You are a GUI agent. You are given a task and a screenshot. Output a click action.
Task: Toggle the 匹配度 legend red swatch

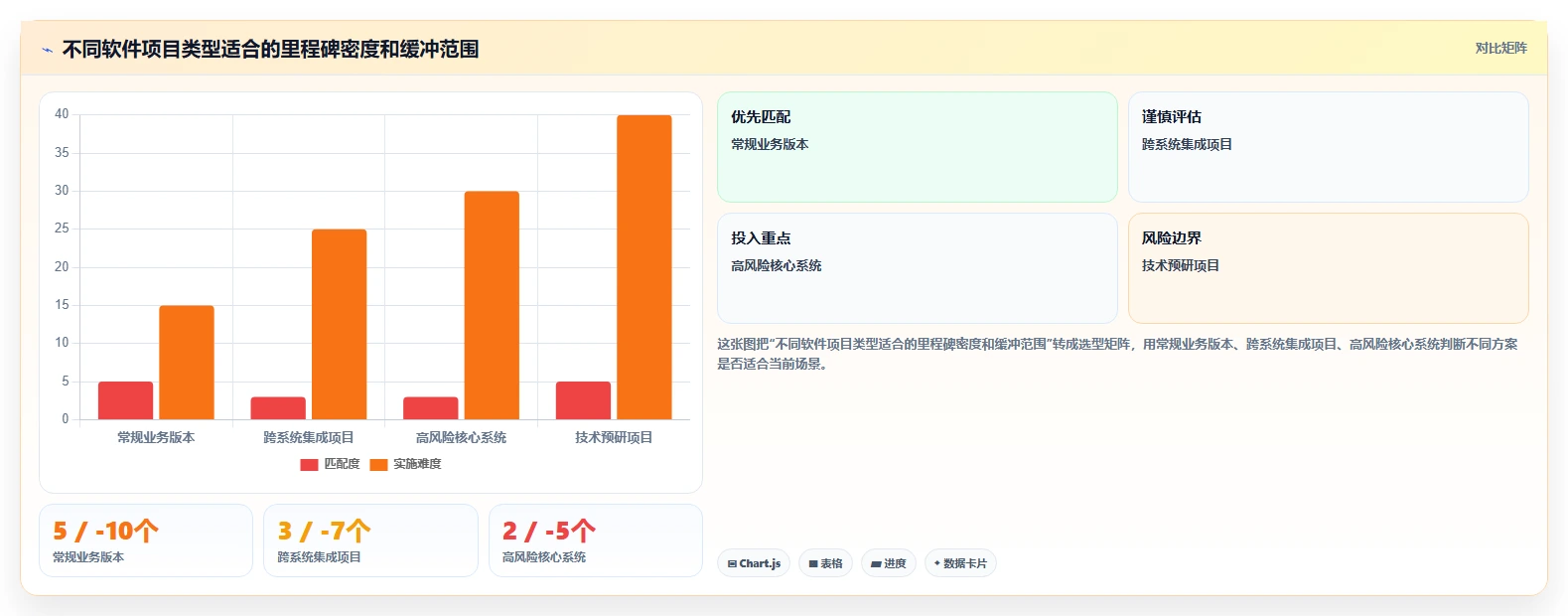[309, 464]
